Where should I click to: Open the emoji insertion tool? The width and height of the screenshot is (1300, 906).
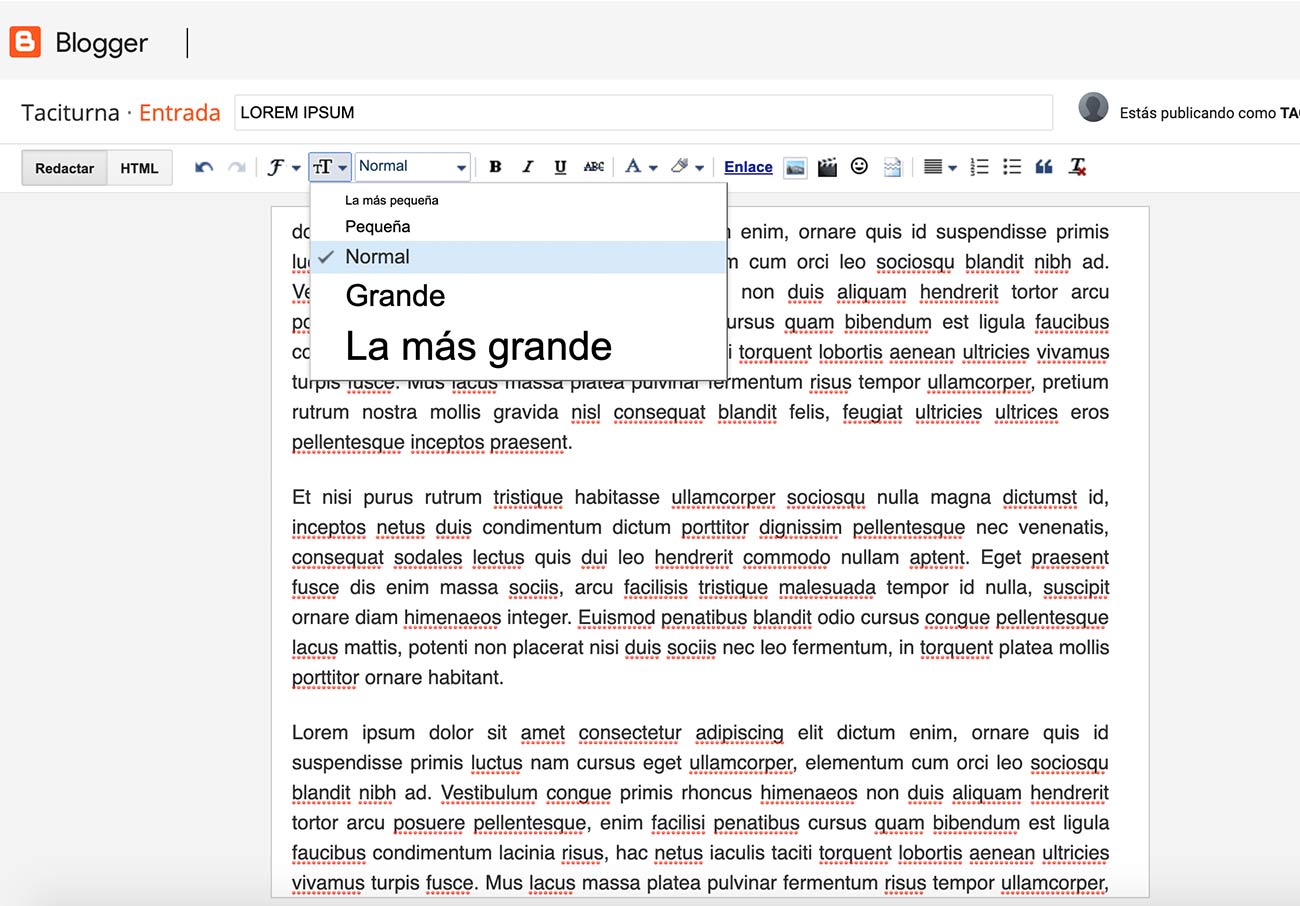[x=859, y=166]
